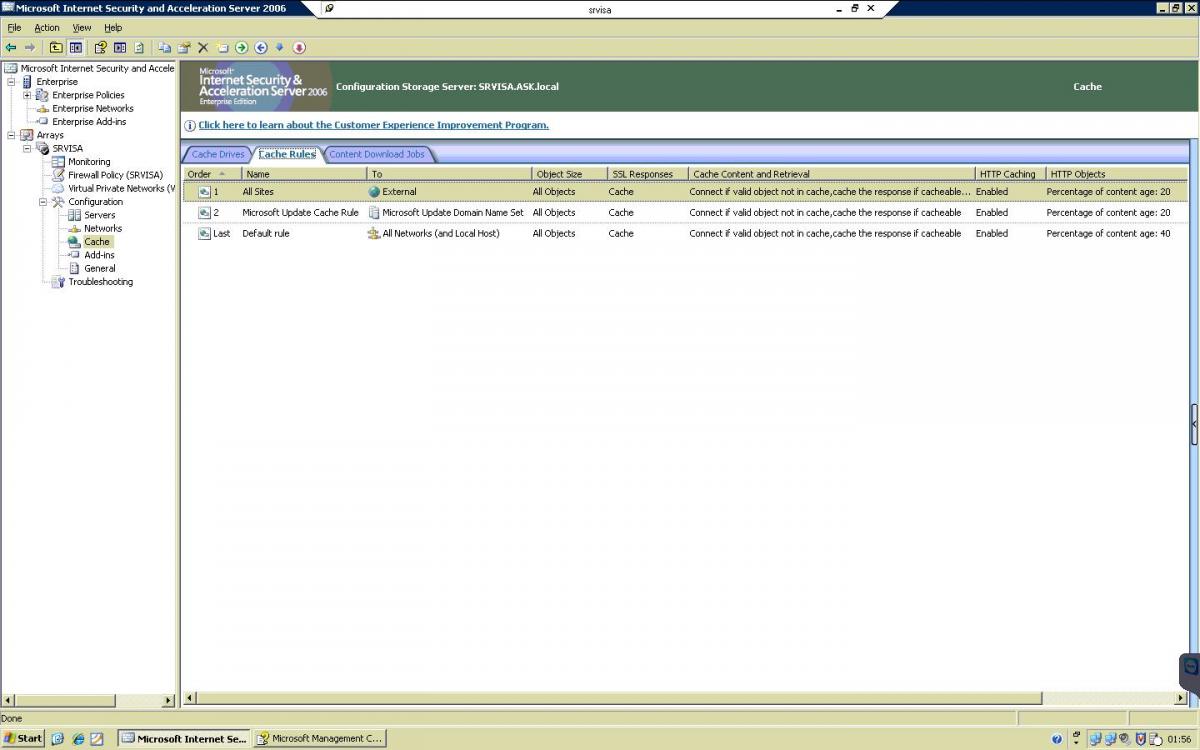Viewport: 1200px width, 750px height.
Task: Click the small blue move-up arrow icon
Action: pyautogui.click(x=280, y=47)
